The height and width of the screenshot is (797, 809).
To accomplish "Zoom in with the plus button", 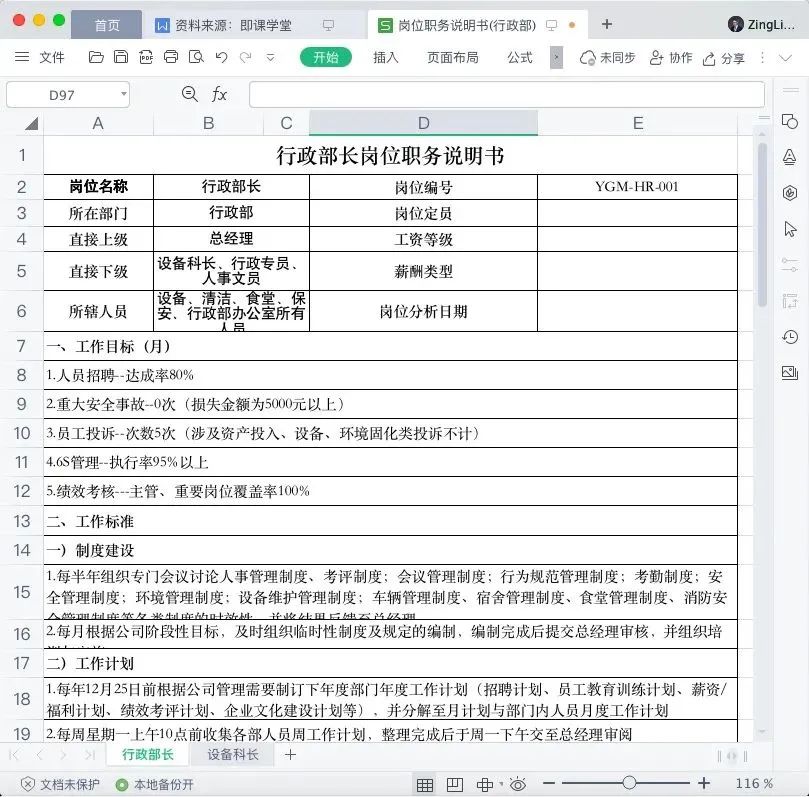I will tap(704, 784).
